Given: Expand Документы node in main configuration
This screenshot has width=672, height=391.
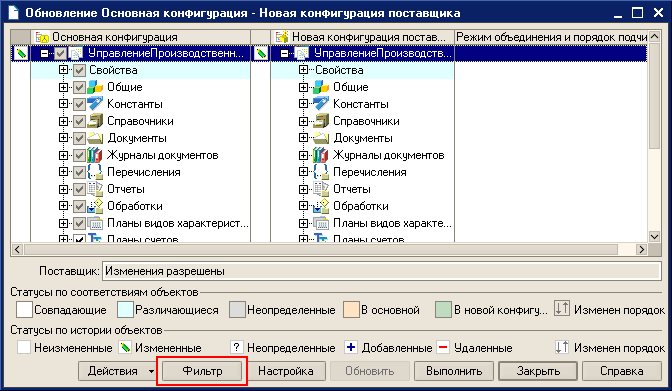Looking at the screenshot, I should pos(63,138).
